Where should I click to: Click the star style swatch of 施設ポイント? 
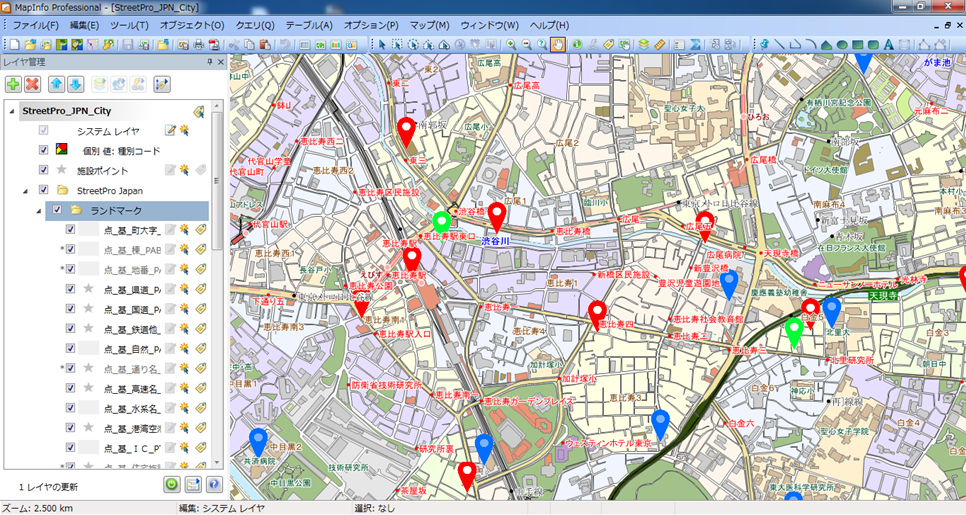coord(62,169)
